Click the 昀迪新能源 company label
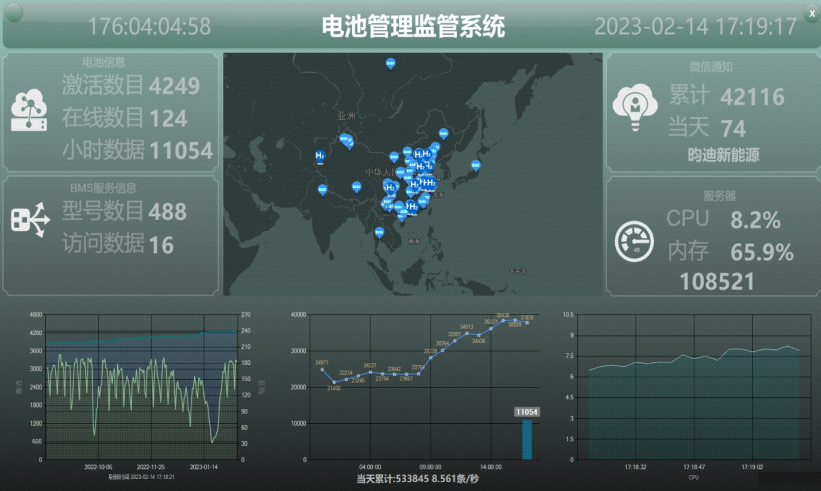821x491 pixels. tap(724, 155)
